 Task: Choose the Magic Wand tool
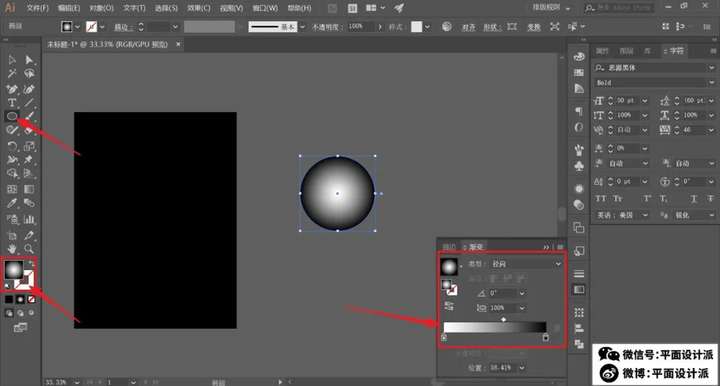click(x=12, y=73)
